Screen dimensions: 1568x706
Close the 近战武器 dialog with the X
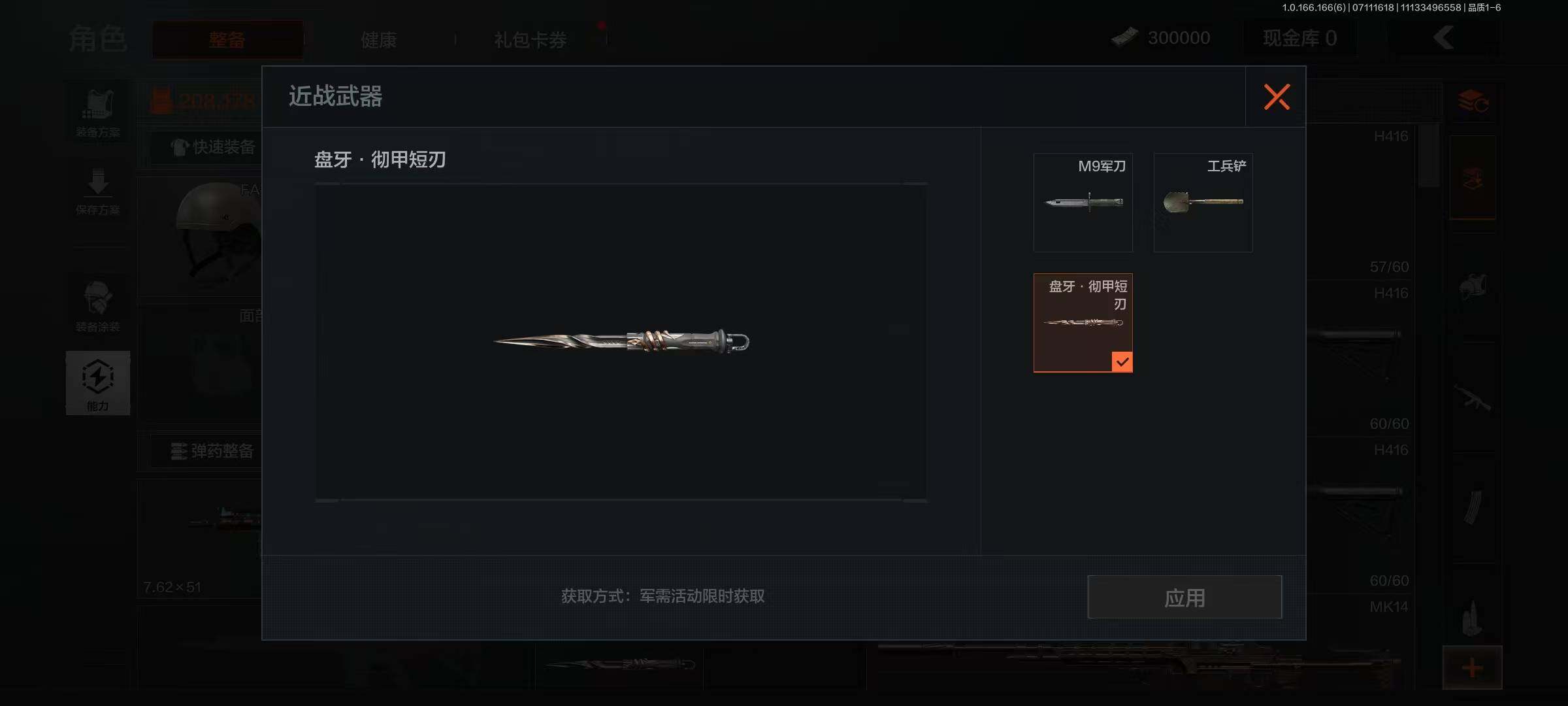coord(1276,97)
